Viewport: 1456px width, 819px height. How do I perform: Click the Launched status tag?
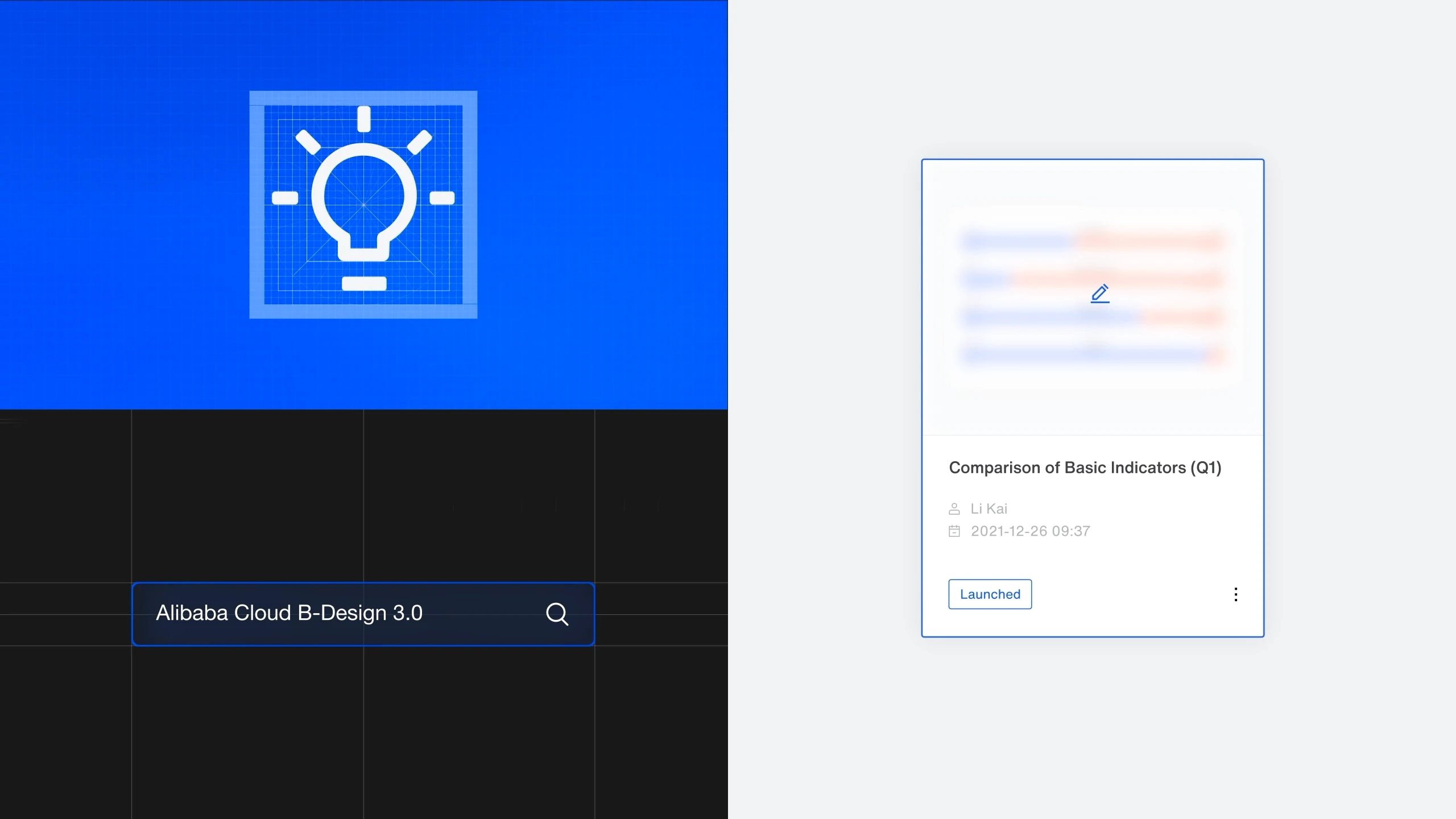tap(990, 594)
